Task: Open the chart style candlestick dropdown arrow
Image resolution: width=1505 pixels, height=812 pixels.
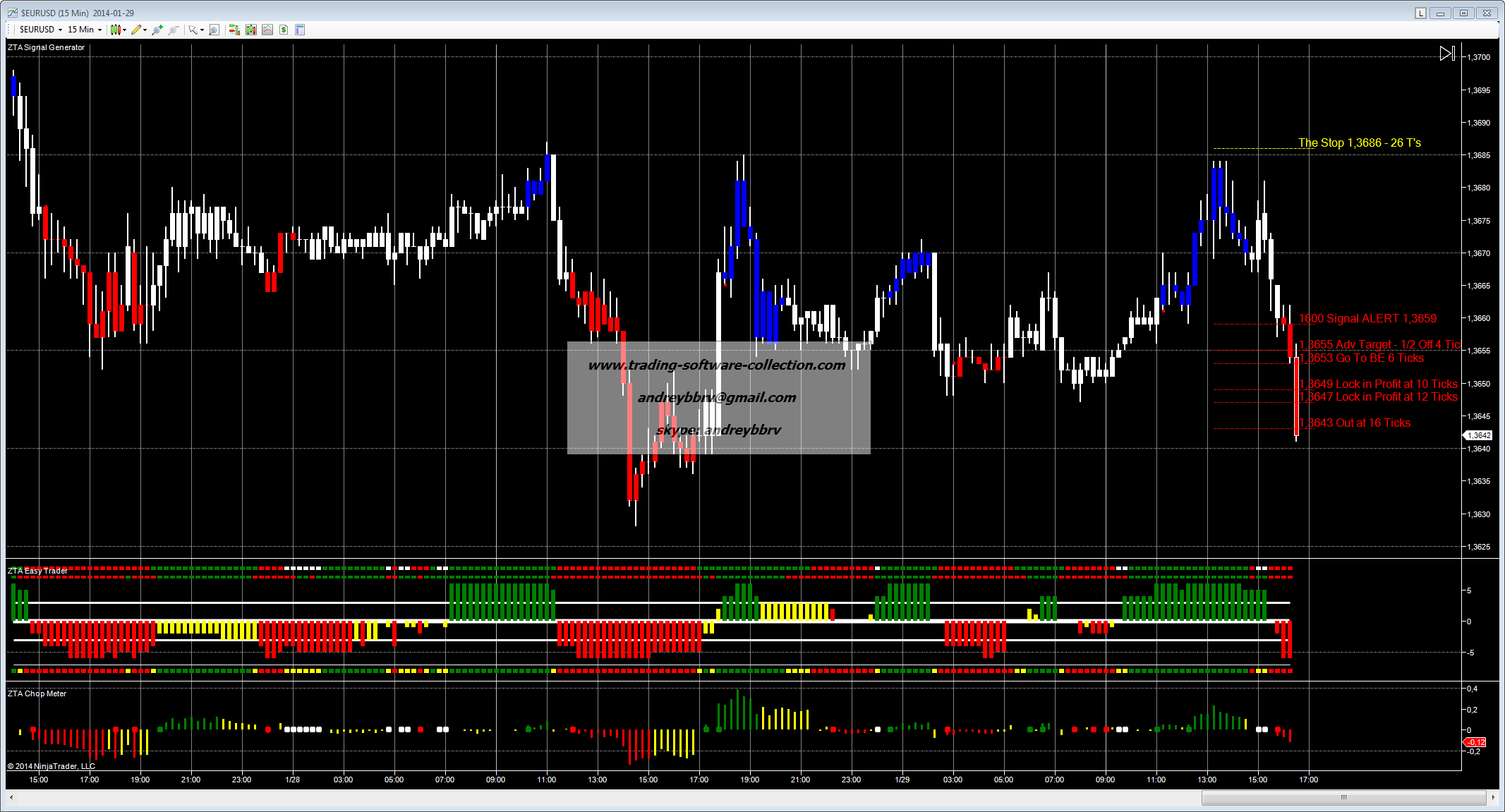Action: point(125,30)
